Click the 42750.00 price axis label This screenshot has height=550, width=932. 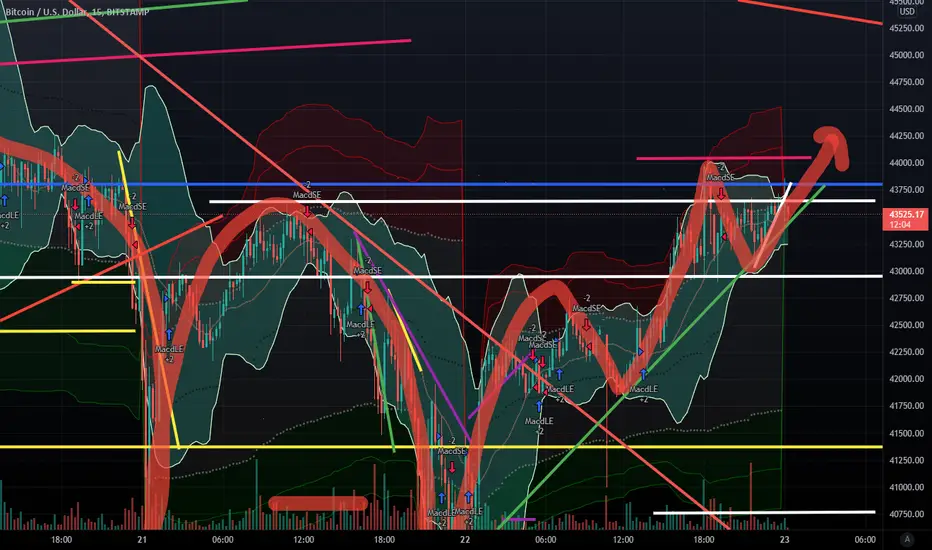point(906,298)
